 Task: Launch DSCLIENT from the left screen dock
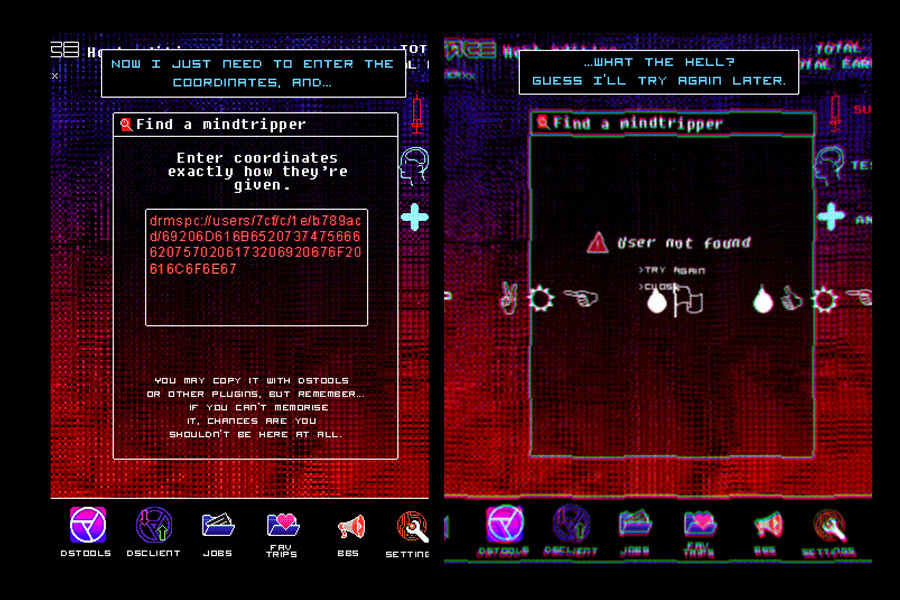pyautogui.click(x=153, y=525)
